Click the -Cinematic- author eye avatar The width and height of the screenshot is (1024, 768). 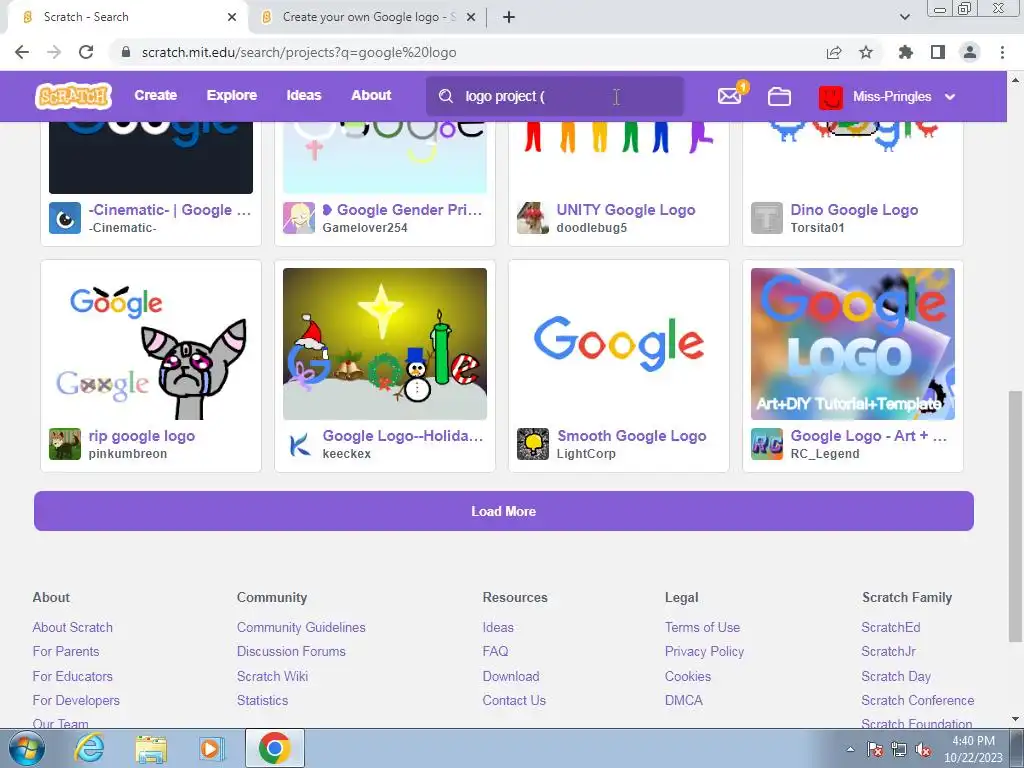pos(65,218)
